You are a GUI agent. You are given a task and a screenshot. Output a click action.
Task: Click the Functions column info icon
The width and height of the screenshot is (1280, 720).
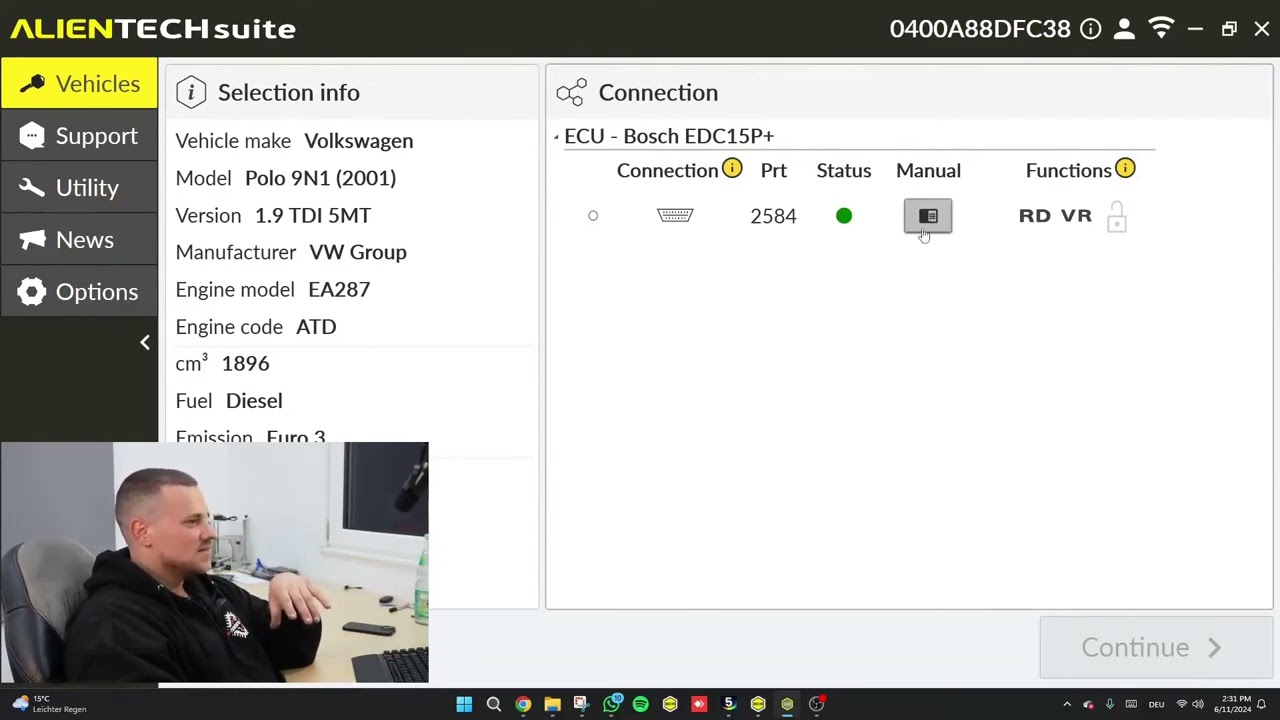(1125, 169)
